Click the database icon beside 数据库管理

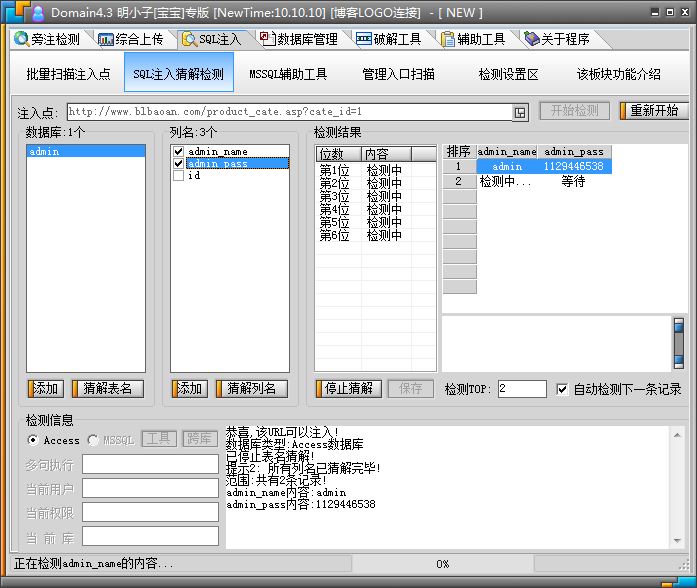[267, 39]
